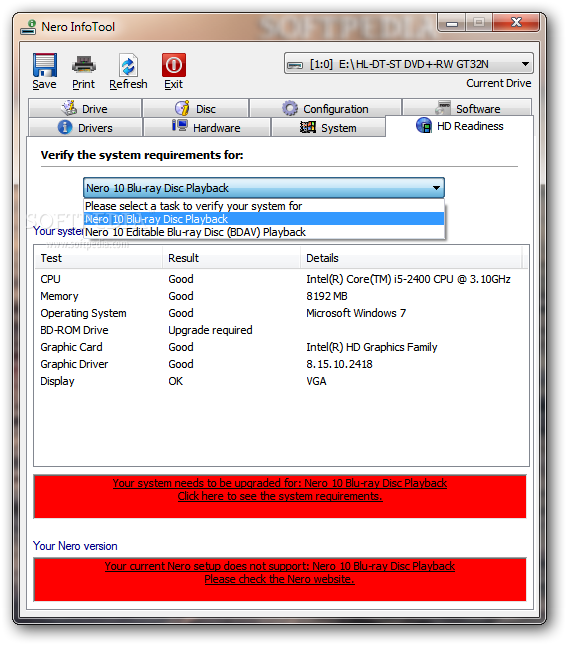Image resolution: width=567 pixels, height=645 pixels.
Task: Click 'Click here to see the system requirements' link
Action: (280, 496)
